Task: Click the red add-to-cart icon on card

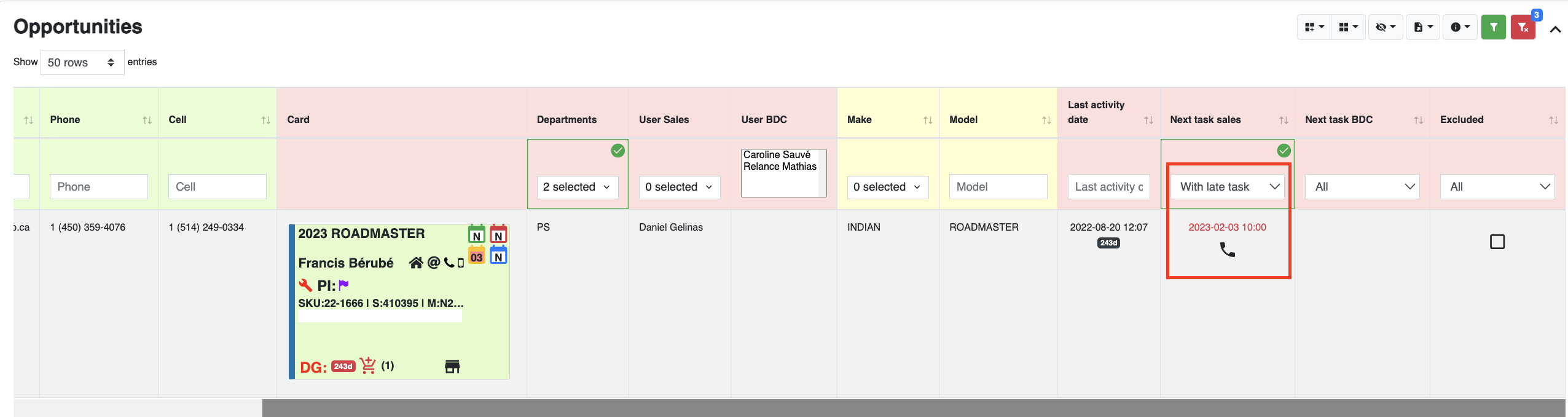Action: pos(368,365)
